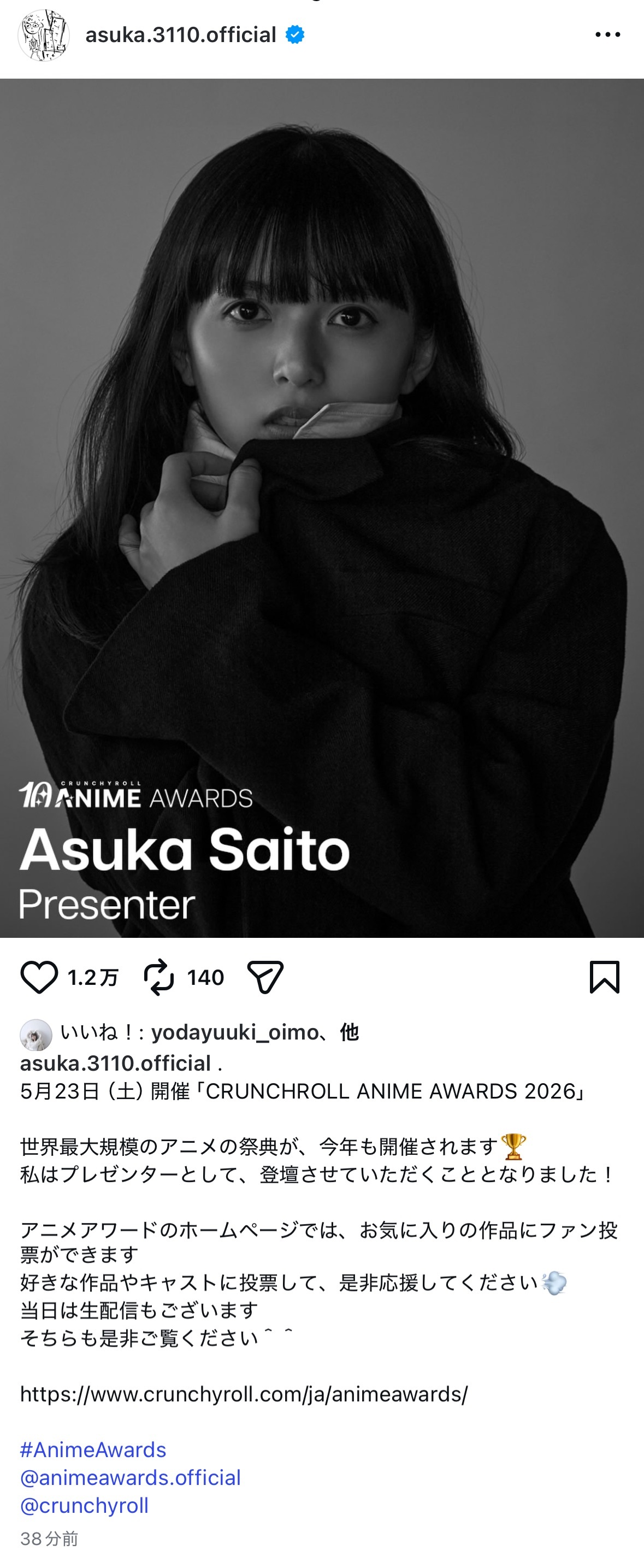Image resolution: width=644 pixels, height=1568 pixels.
Task: Open asuka.3110.official name in caption
Action: coord(116,1063)
